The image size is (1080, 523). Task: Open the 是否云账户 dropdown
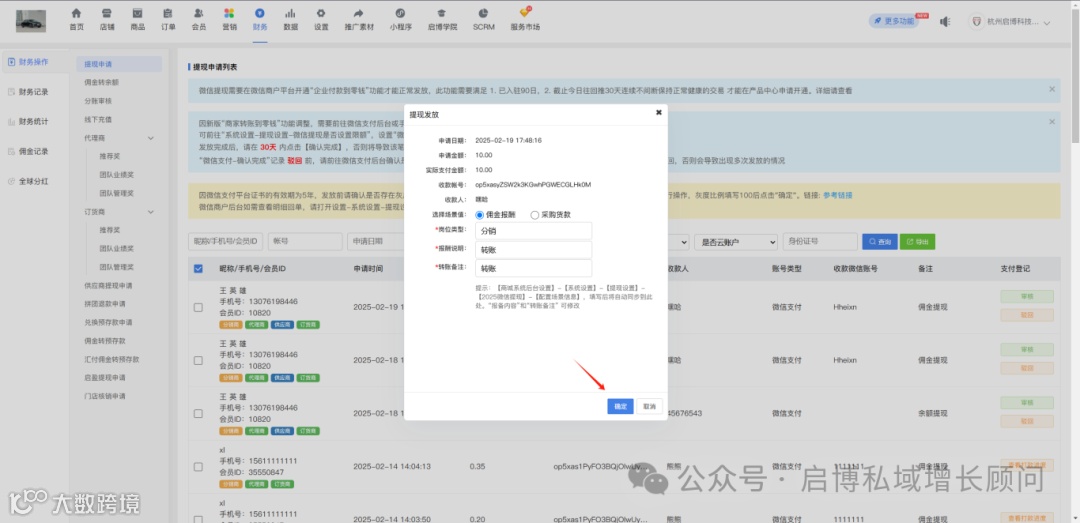click(736, 242)
